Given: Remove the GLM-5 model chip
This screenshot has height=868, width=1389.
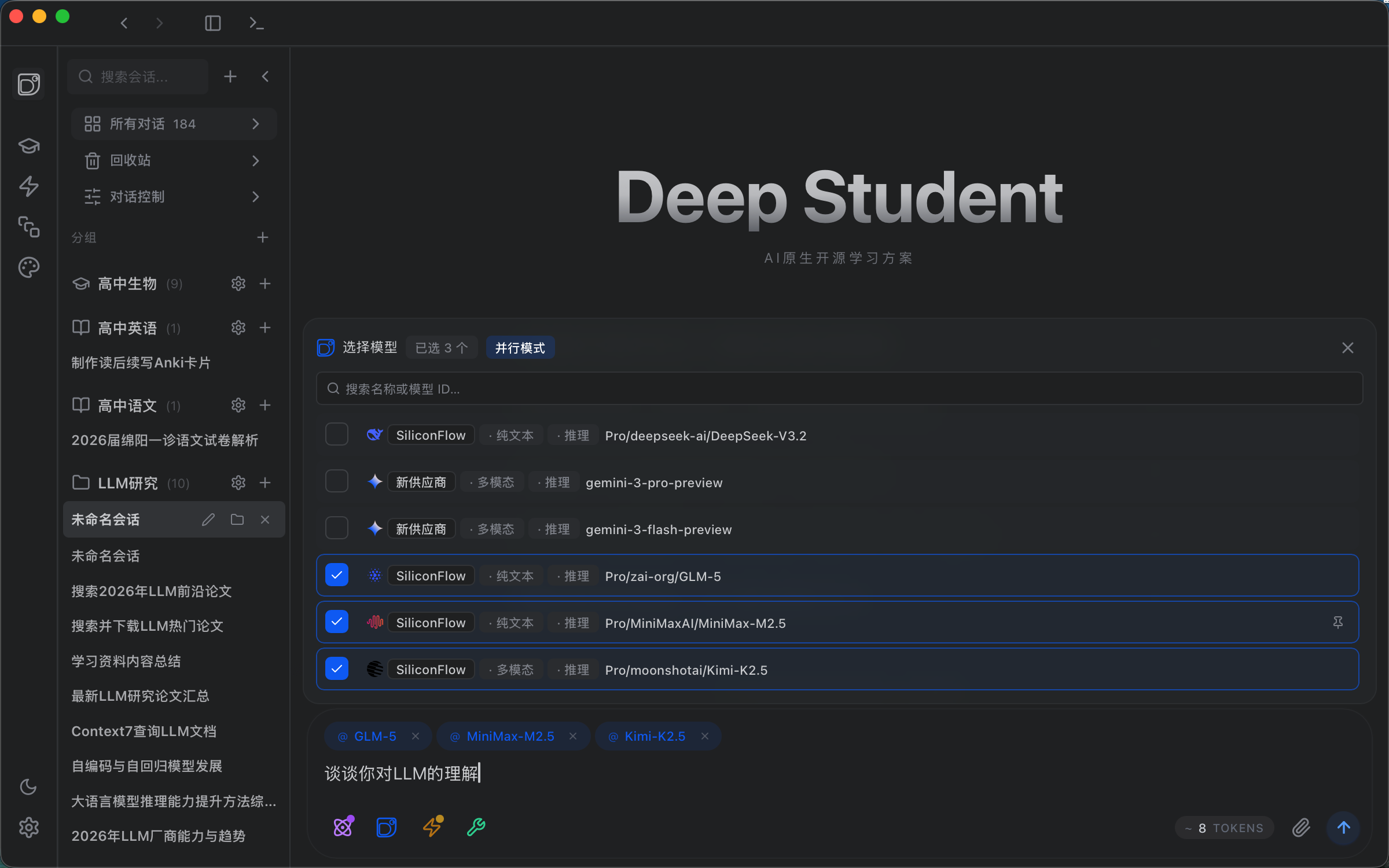Looking at the screenshot, I should click(416, 736).
